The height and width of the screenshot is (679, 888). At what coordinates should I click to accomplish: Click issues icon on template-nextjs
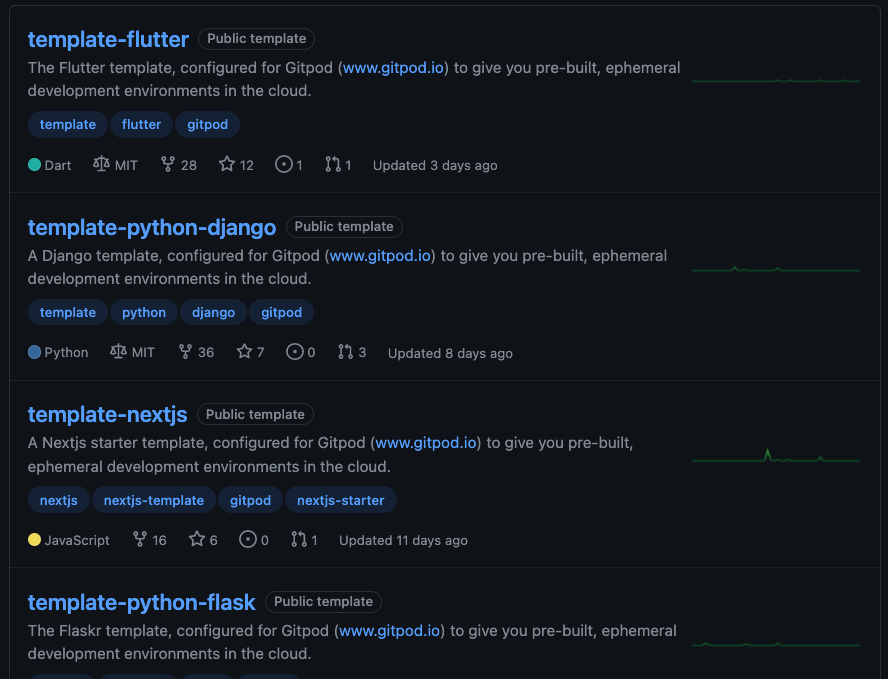coord(248,540)
